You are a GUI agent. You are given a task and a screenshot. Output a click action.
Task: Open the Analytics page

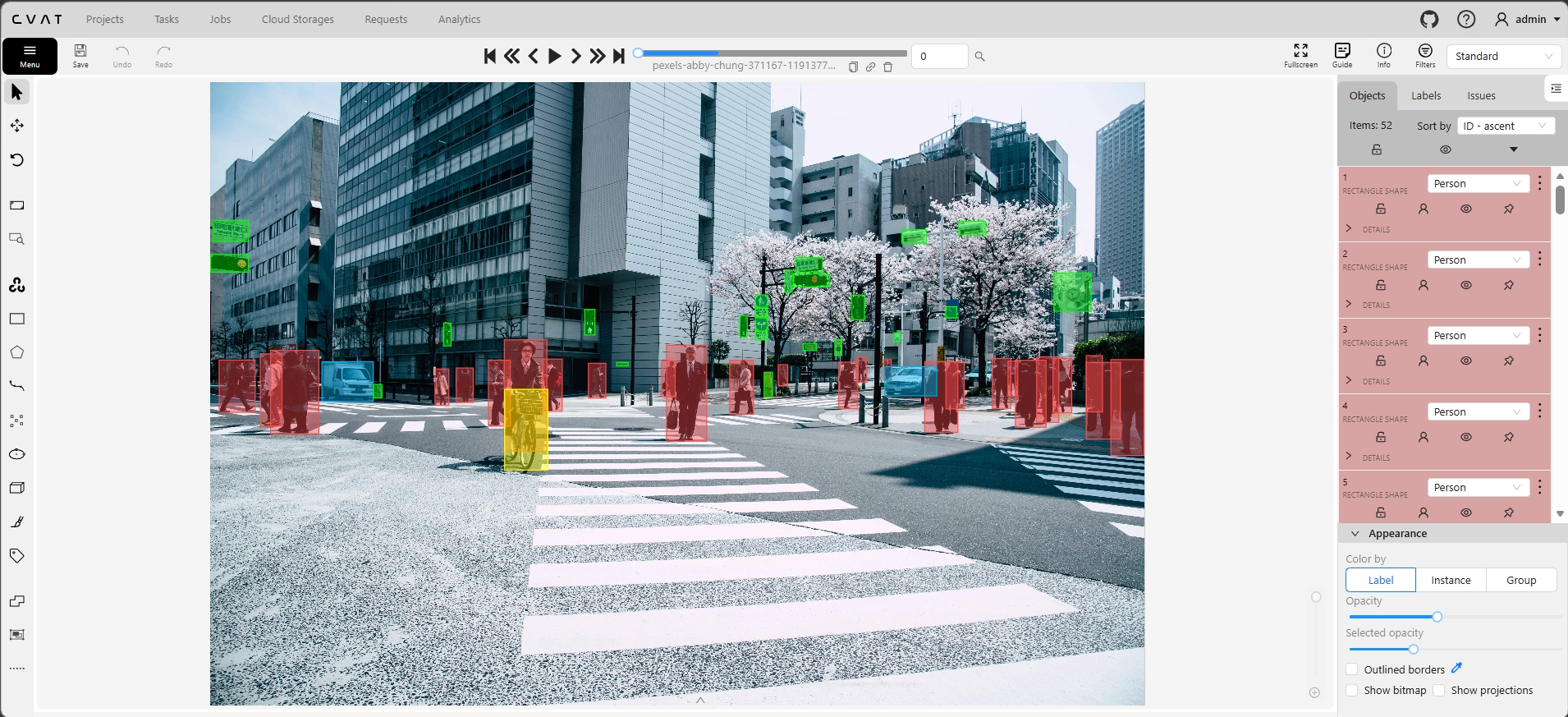point(459,19)
